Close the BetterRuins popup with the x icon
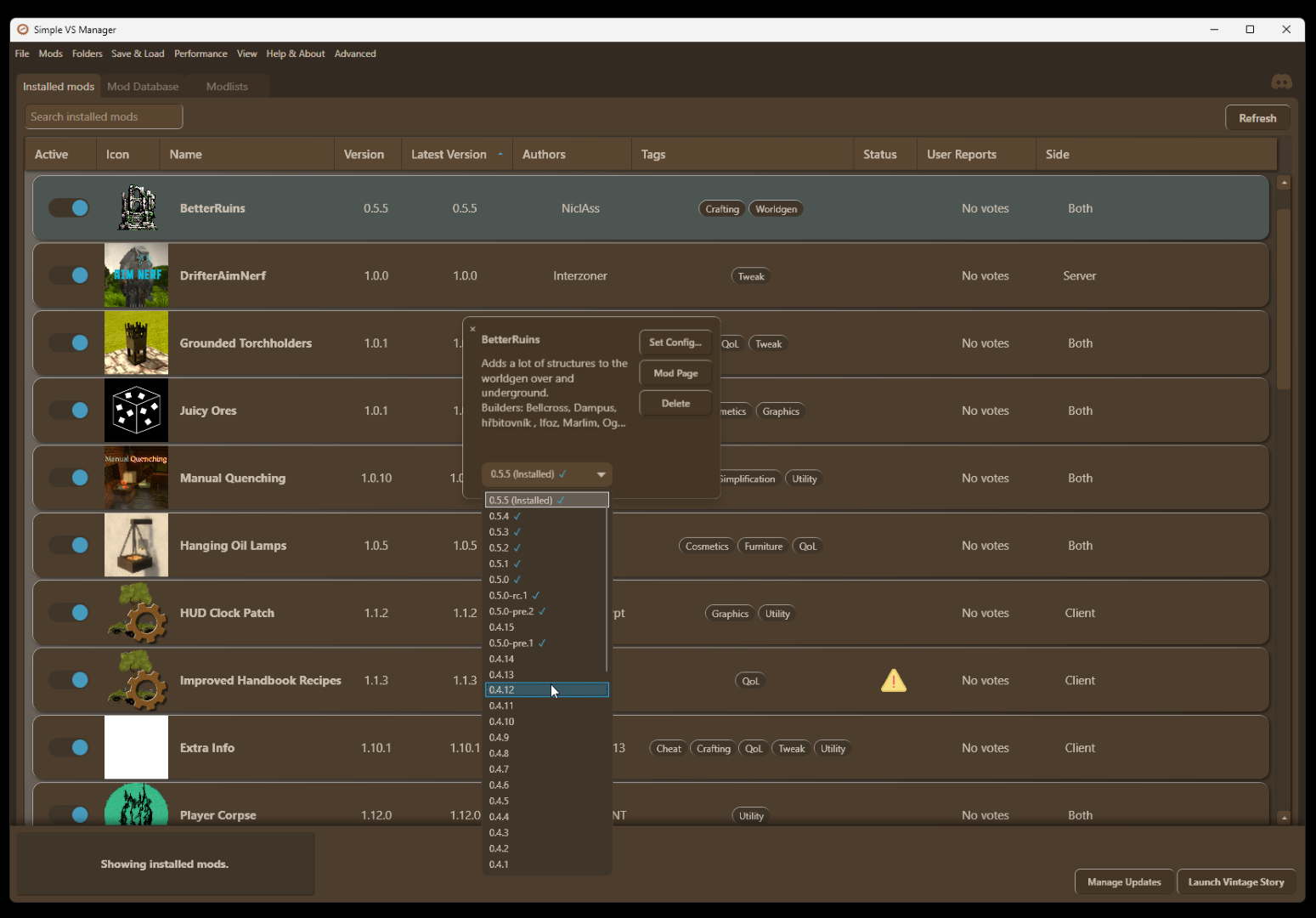This screenshot has height=918, width=1316. click(472, 329)
